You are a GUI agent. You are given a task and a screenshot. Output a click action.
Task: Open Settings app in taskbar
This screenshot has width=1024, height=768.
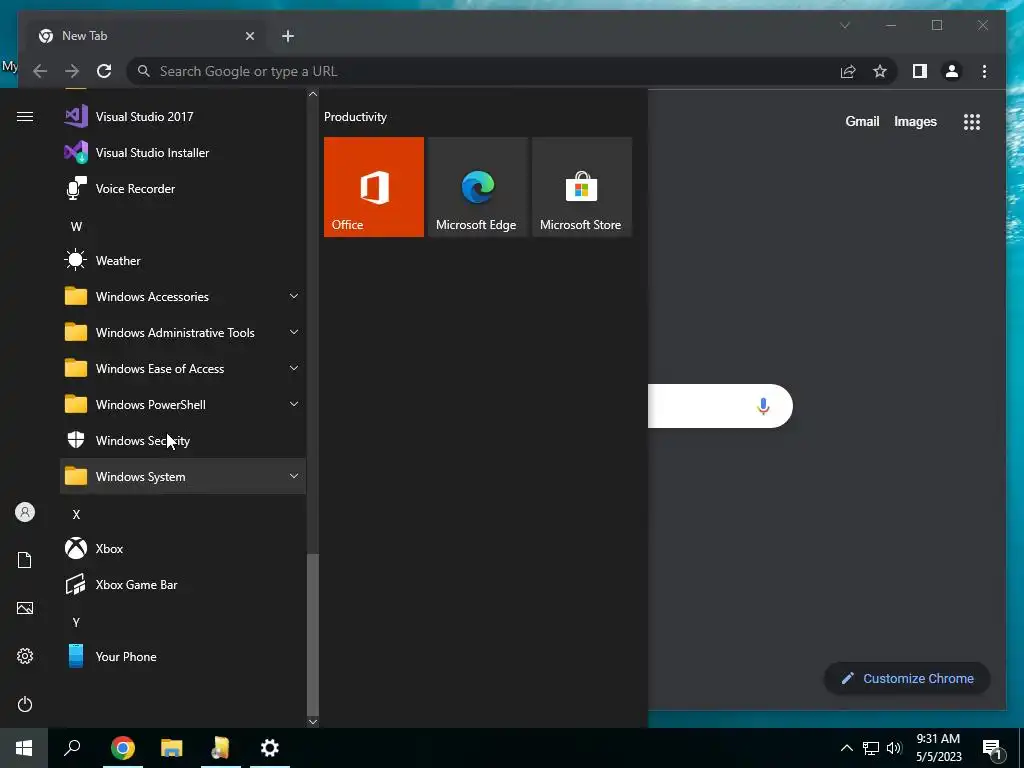(270, 748)
